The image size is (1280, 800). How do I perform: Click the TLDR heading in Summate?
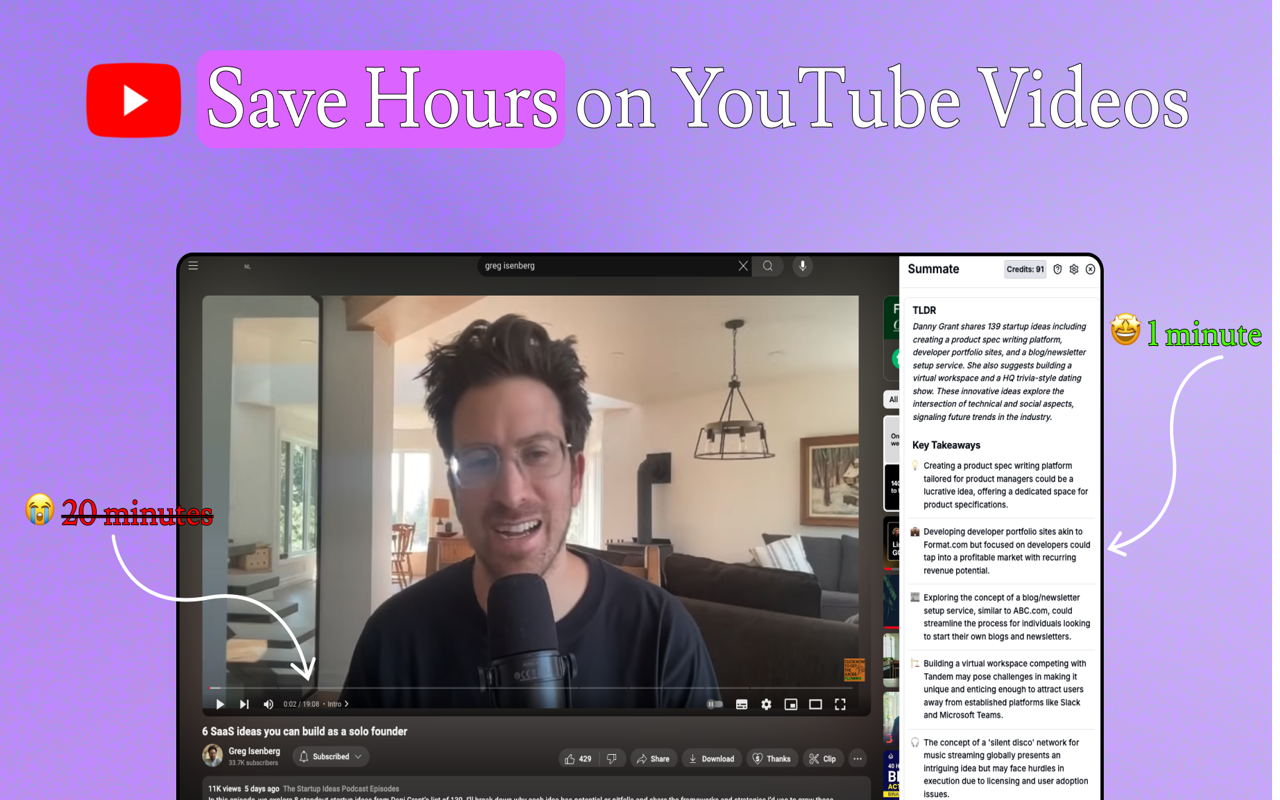point(924,310)
